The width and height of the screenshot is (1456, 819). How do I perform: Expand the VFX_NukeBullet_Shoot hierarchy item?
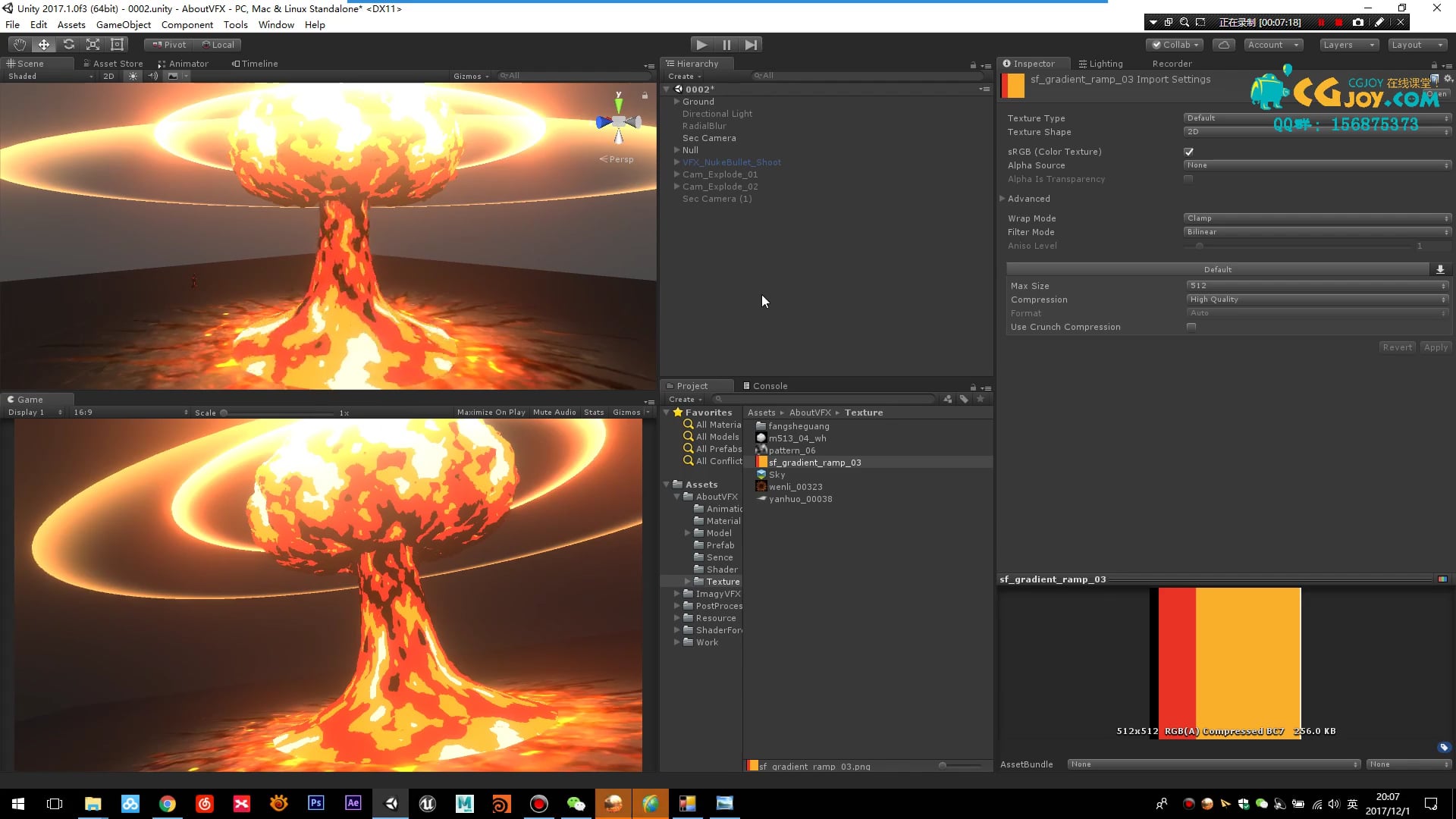(676, 162)
